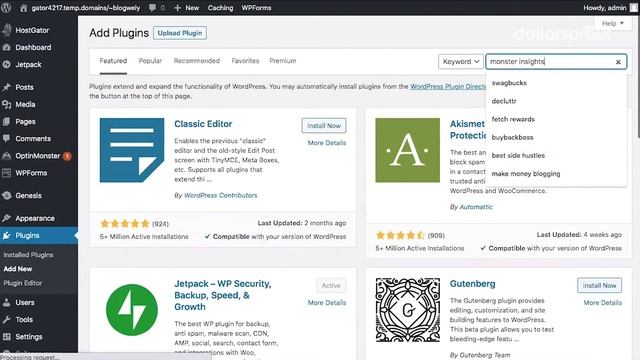Image resolution: width=640 pixels, height=360 pixels.
Task: Click the home icon beside site name
Action: [23, 8]
